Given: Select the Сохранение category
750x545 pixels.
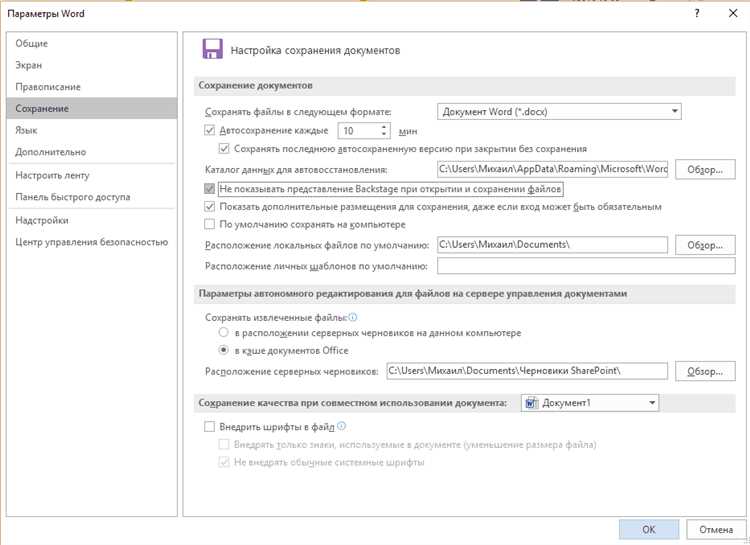Looking at the screenshot, I should (91, 109).
